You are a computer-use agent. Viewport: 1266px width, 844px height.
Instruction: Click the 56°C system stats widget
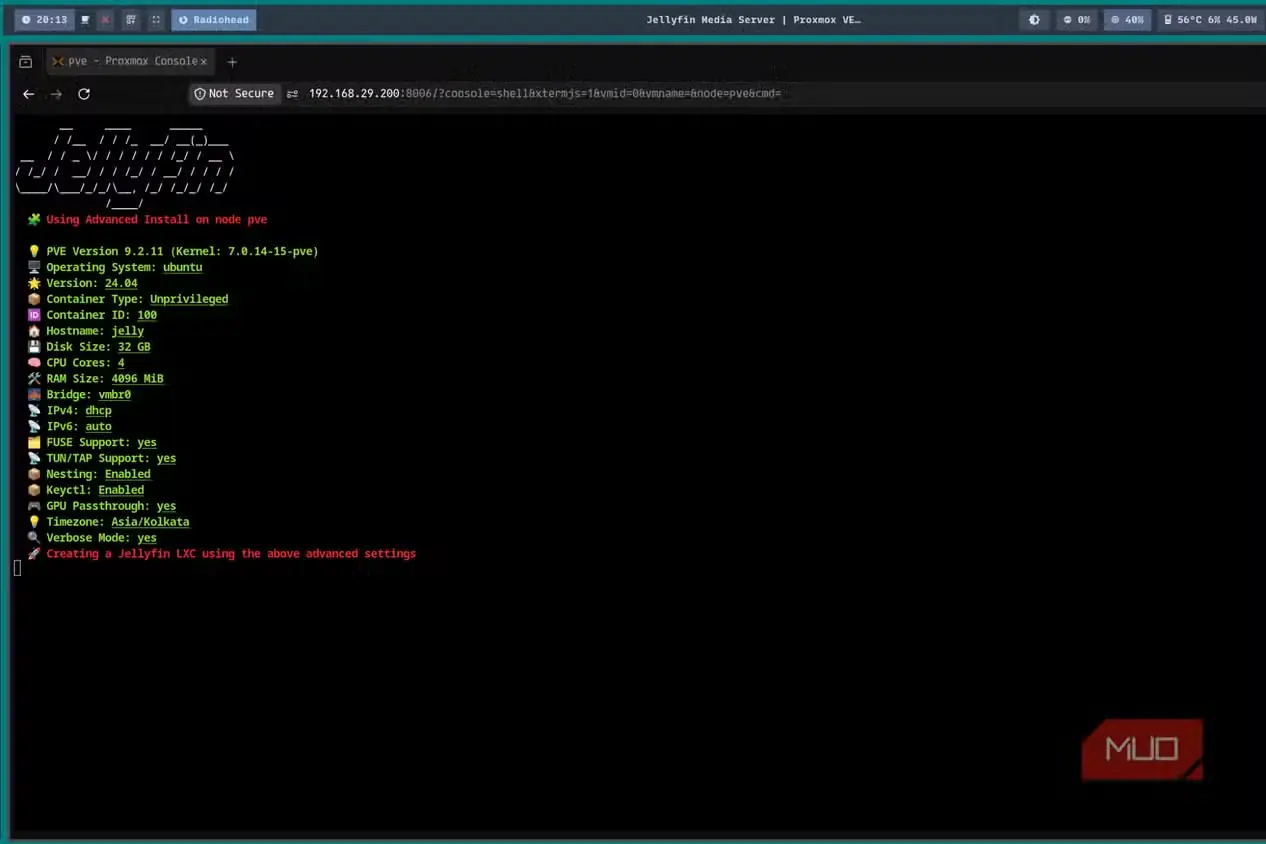tap(1209, 20)
